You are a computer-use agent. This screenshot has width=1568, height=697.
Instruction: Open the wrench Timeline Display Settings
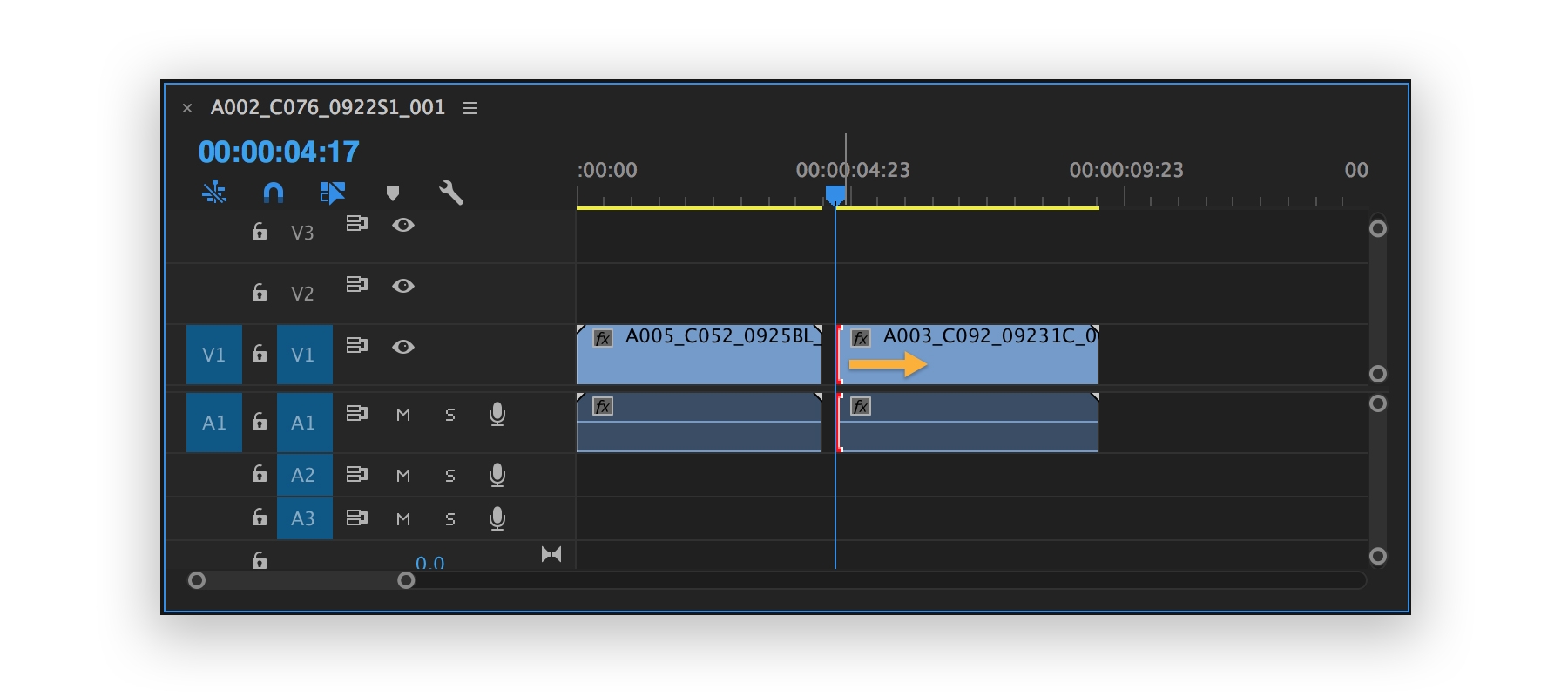click(450, 193)
